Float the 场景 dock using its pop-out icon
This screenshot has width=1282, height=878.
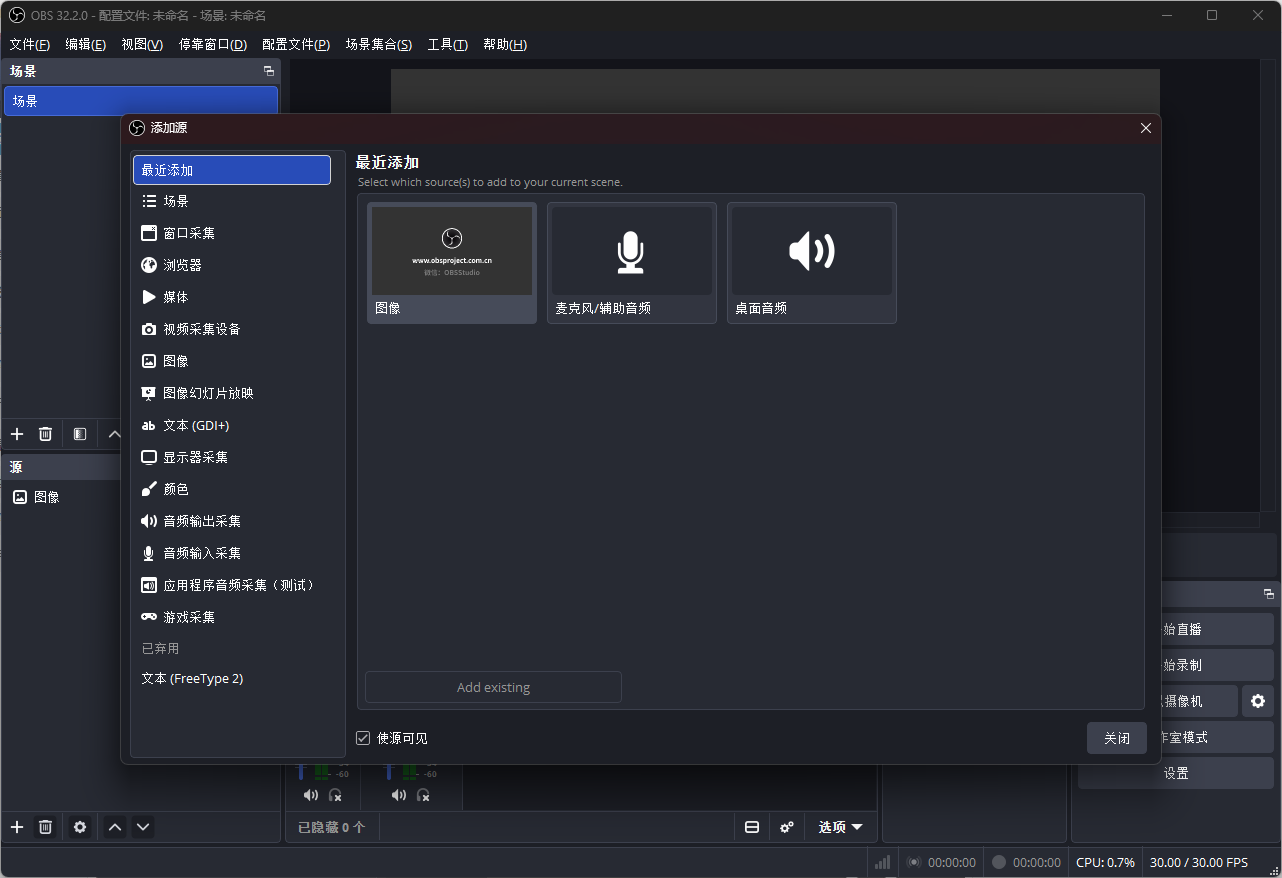(x=268, y=71)
